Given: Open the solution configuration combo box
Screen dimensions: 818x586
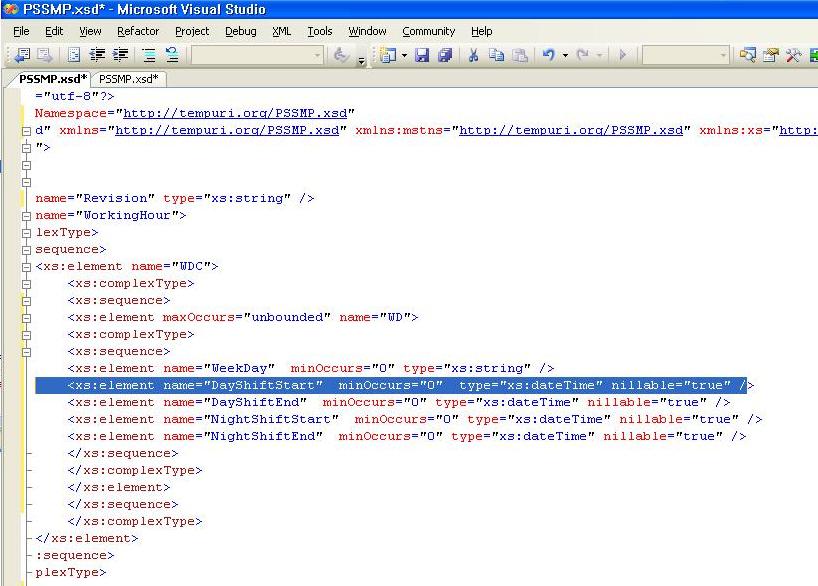Looking at the screenshot, I should pyautogui.click(x=685, y=54).
